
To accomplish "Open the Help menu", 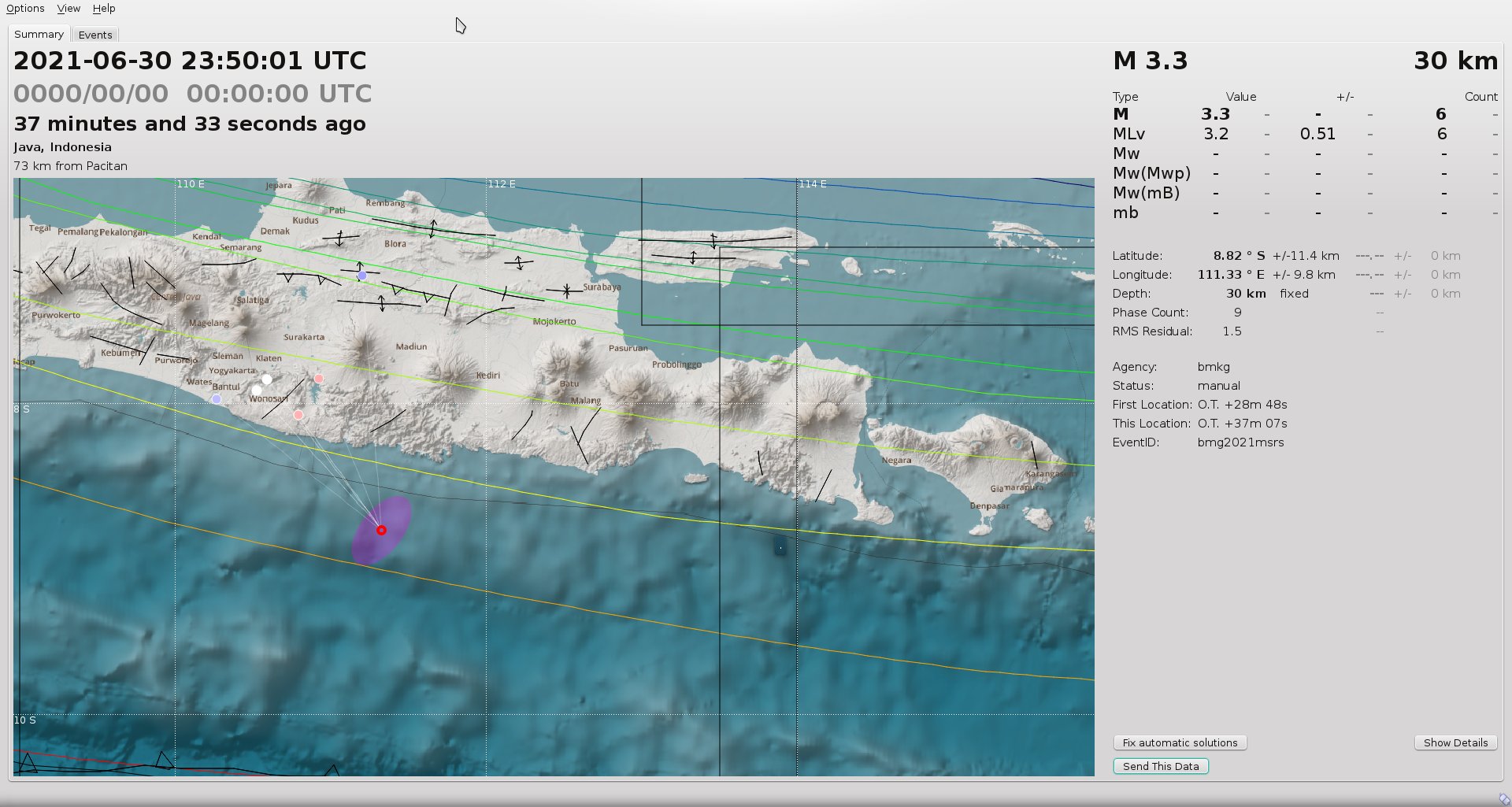I will [104, 9].
